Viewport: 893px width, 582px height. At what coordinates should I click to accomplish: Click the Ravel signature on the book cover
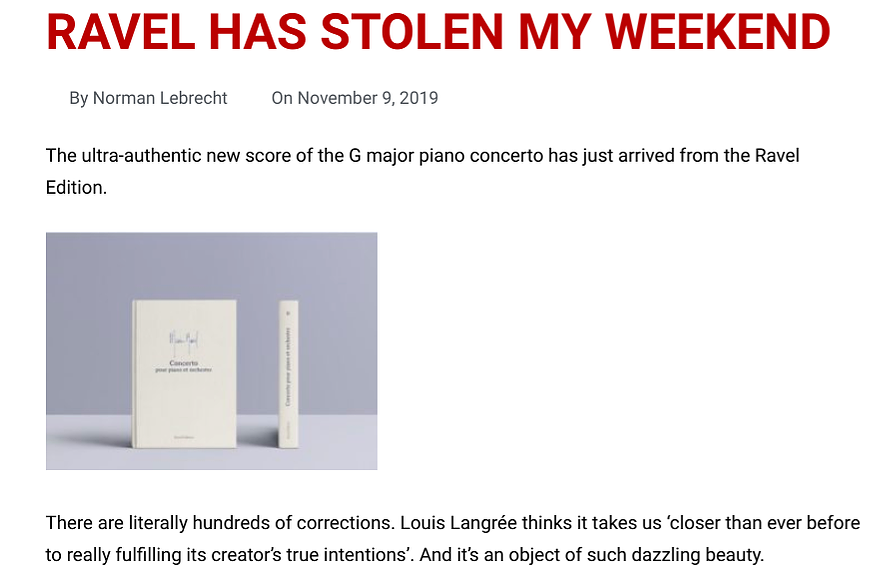pos(184,342)
